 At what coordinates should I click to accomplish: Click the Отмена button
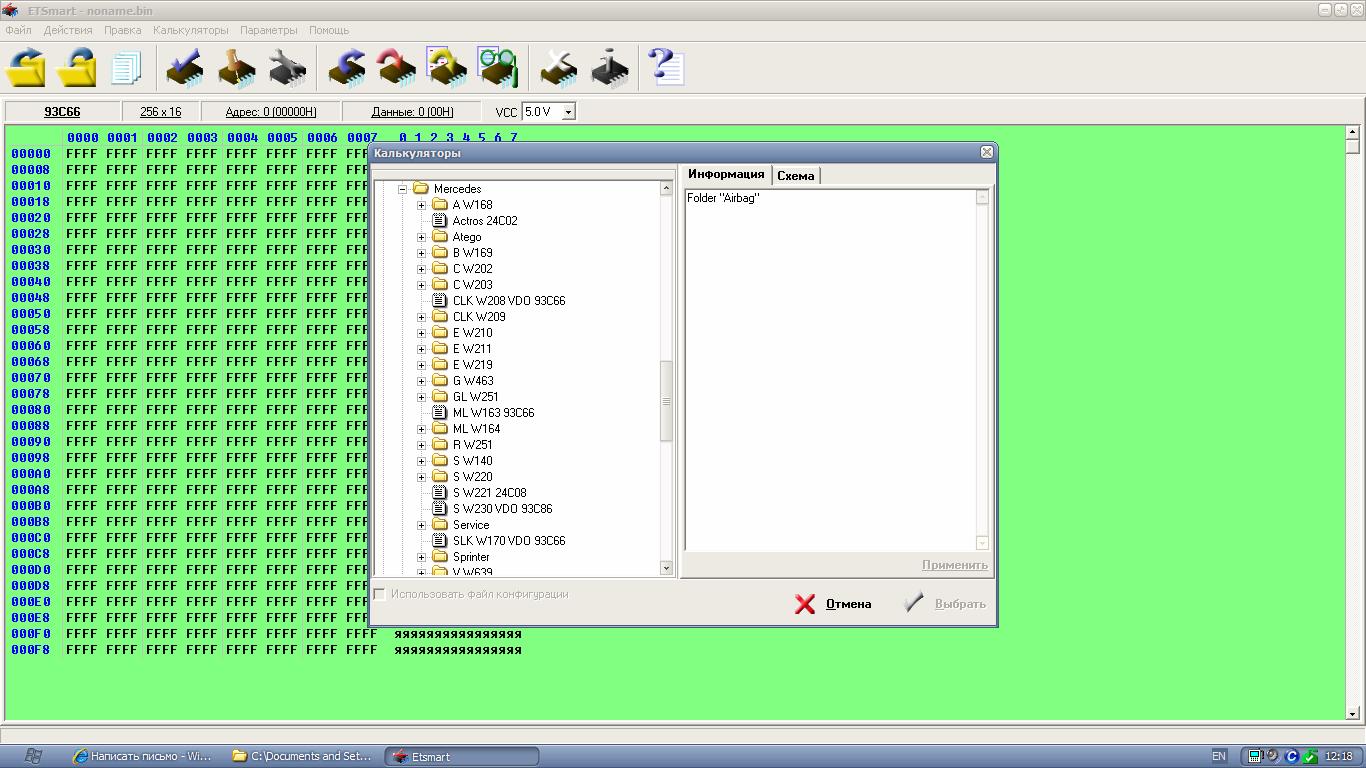[x=833, y=604]
